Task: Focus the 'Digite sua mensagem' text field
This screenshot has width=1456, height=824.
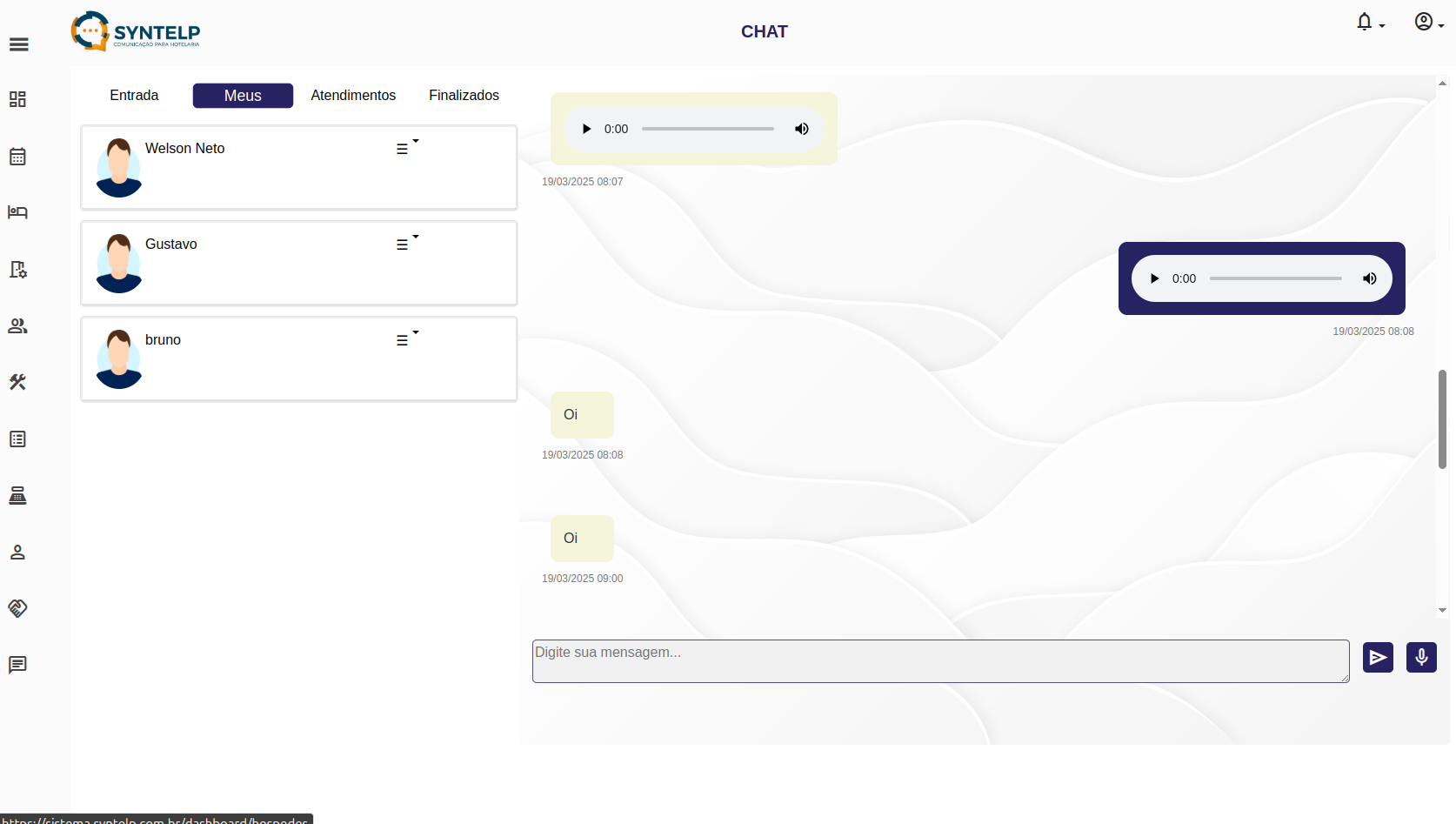Action: pyautogui.click(x=940, y=661)
